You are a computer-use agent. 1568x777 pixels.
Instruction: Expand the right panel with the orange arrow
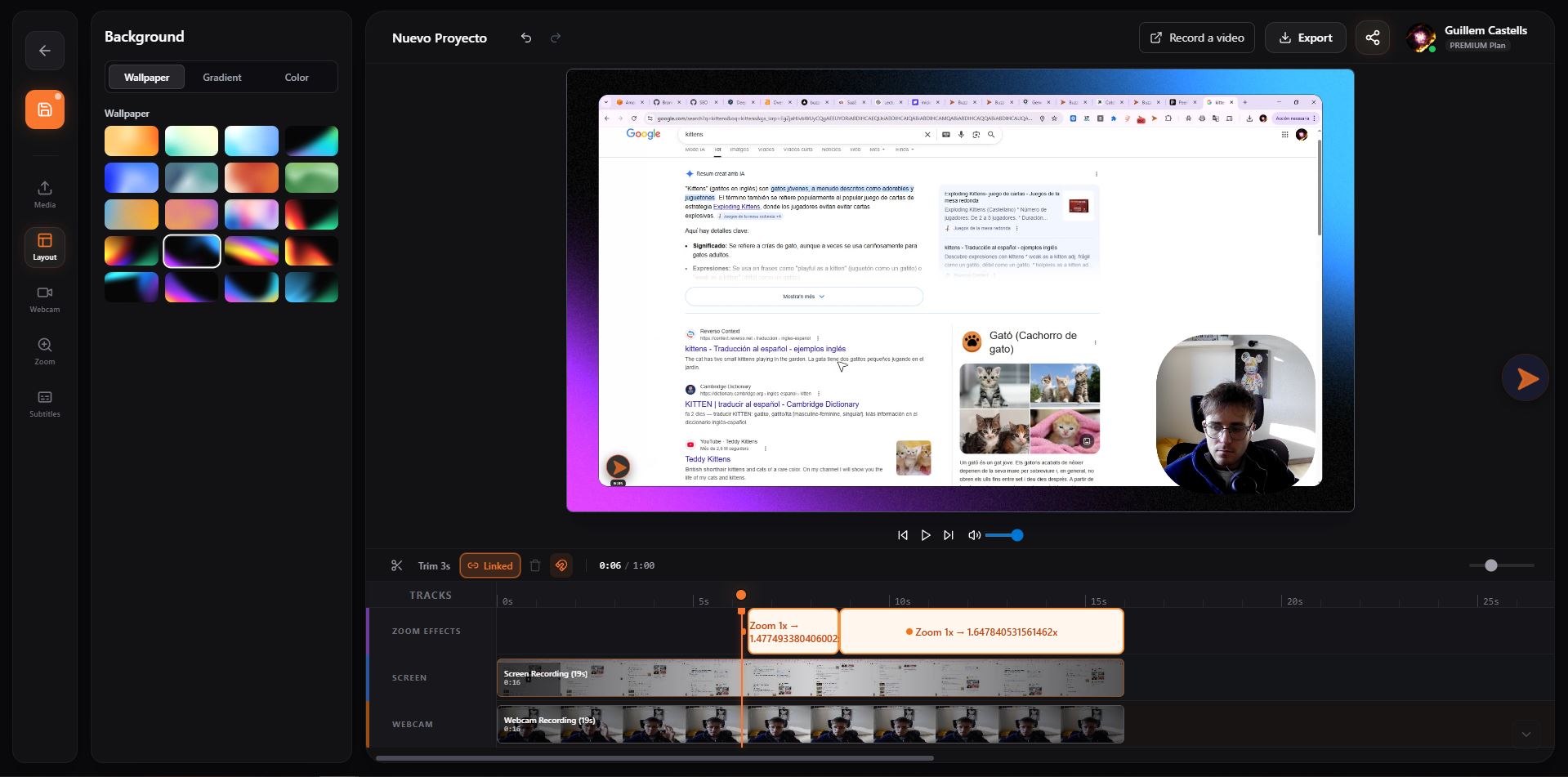coord(1526,377)
